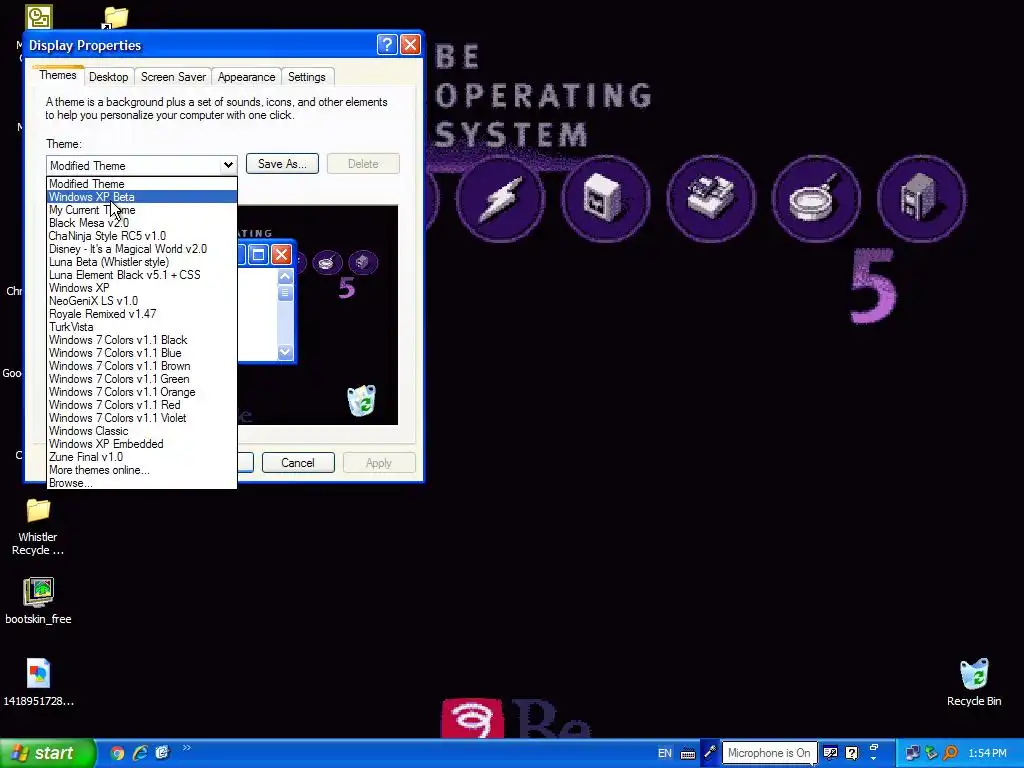Click the Browse... entry
The image size is (1024, 768).
click(142, 483)
